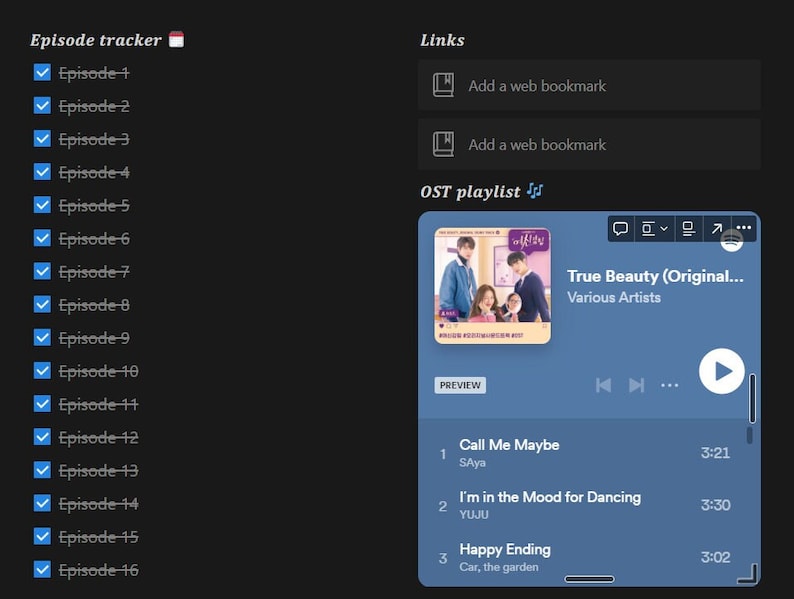Toggle the Episode 14 checkbox
The width and height of the screenshot is (794, 599).
[x=42, y=503]
